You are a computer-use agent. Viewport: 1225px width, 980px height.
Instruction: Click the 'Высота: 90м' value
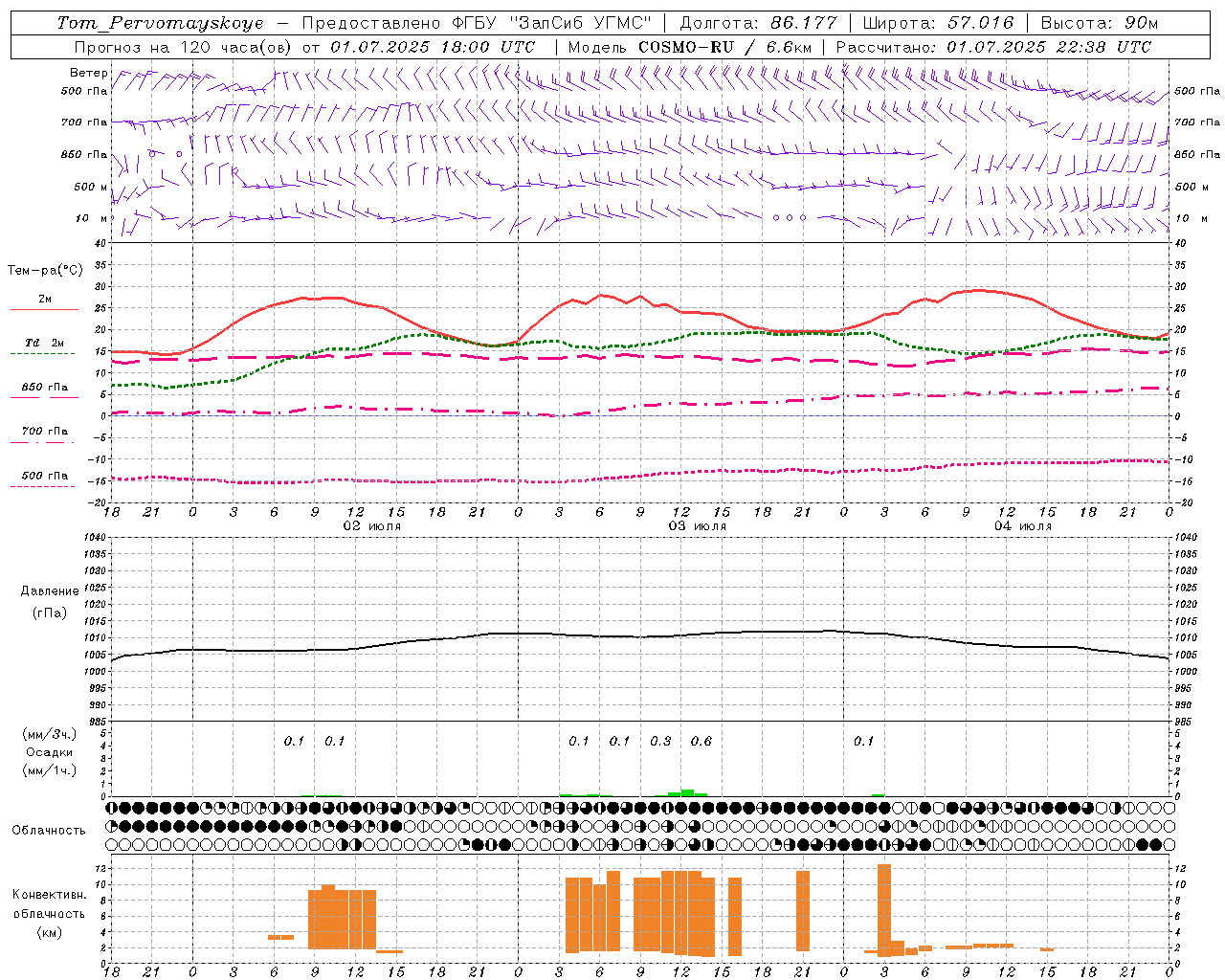[1099, 23]
